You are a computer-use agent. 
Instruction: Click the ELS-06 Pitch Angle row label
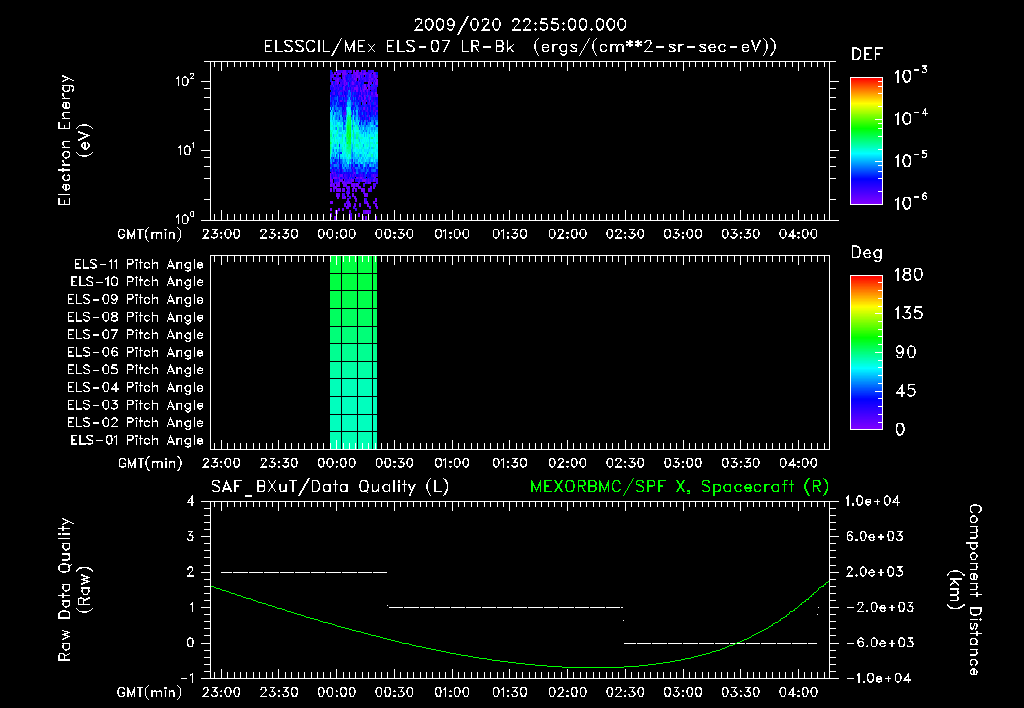(x=135, y=352)
